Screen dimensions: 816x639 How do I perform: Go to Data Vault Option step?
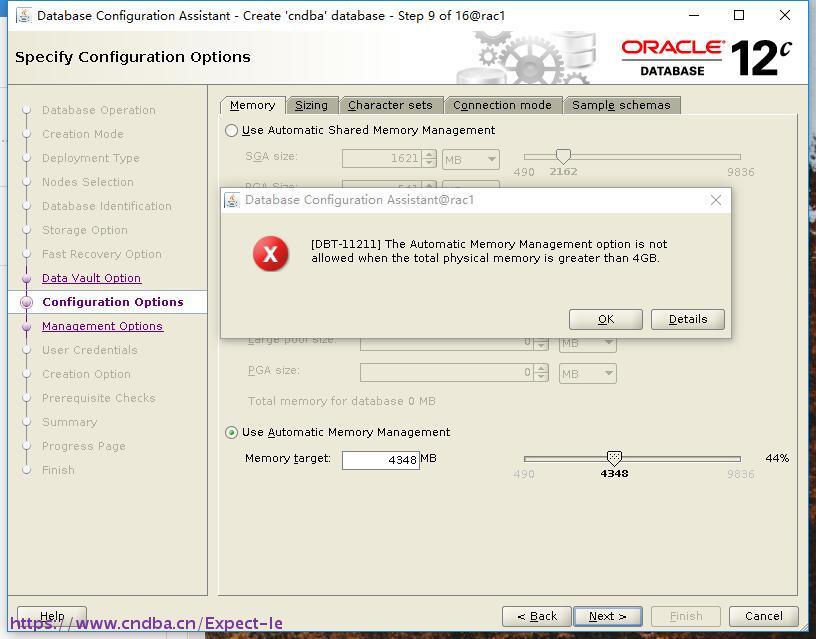tap(91, 278)
